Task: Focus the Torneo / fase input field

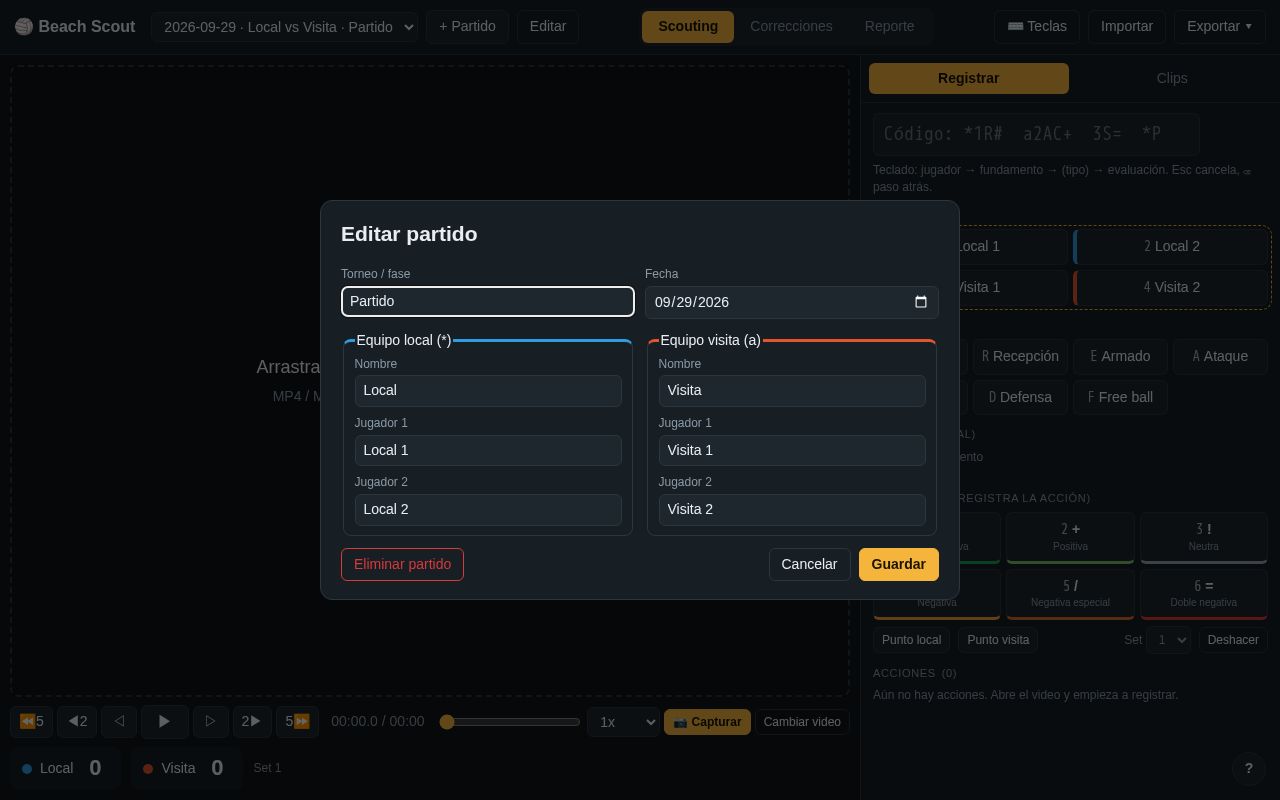Action: pos(488,302)
